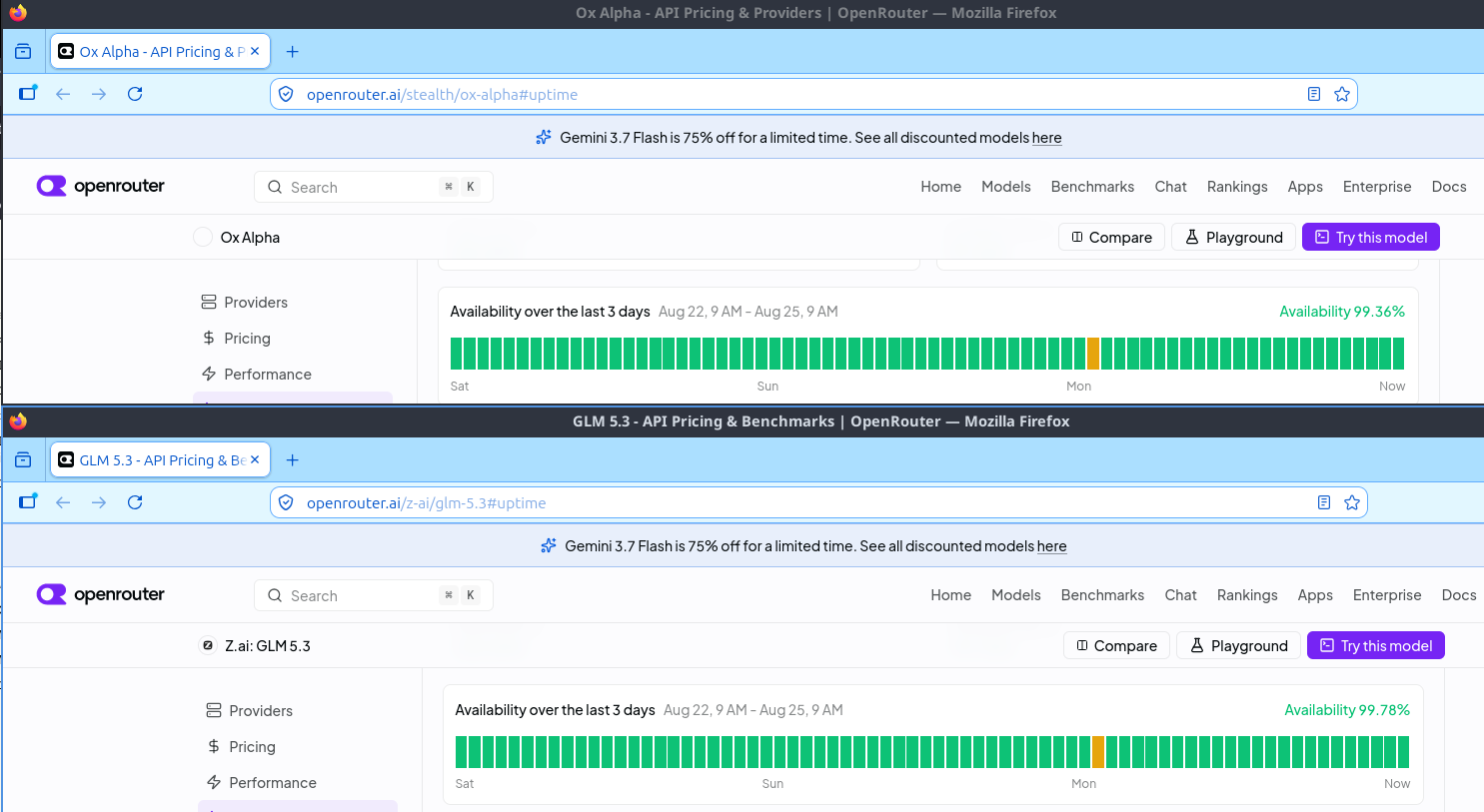
Task: Open Rankings in the Ox Alpha window nav
Action: 1237,187
